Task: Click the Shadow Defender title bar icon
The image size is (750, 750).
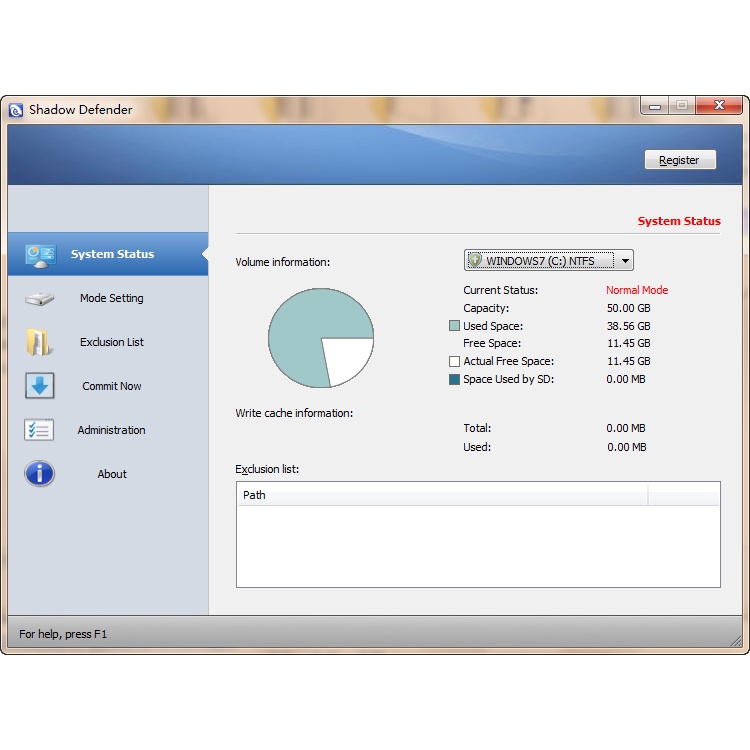Action: coord(16,110)
